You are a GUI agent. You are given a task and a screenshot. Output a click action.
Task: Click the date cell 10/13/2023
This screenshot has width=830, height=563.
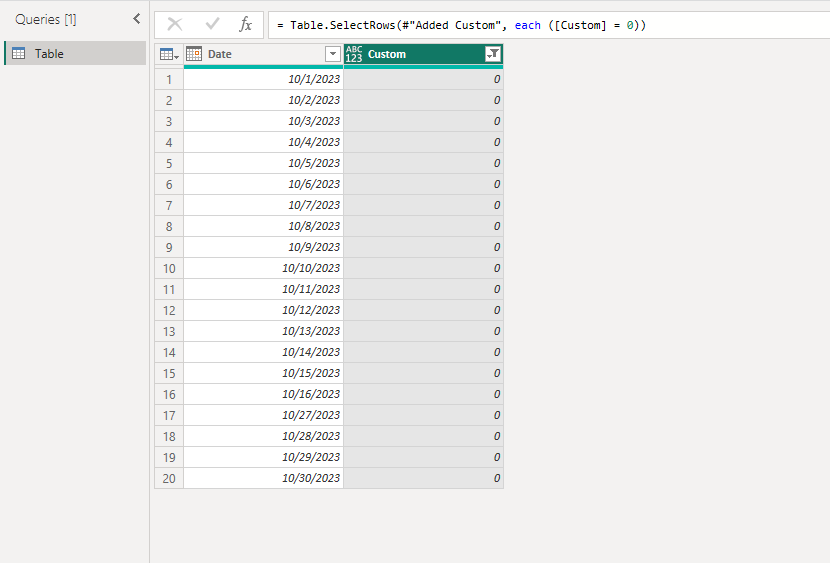pos(264,331)
